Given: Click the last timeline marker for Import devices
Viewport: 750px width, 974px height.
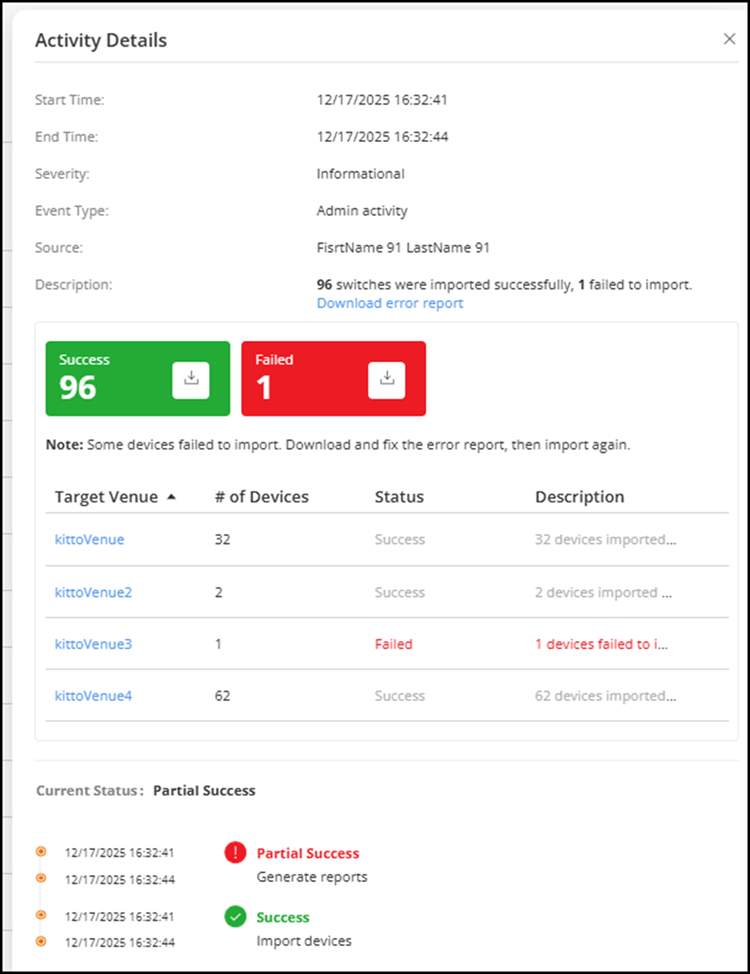Looking at the screenshot, I should (41, 941).
